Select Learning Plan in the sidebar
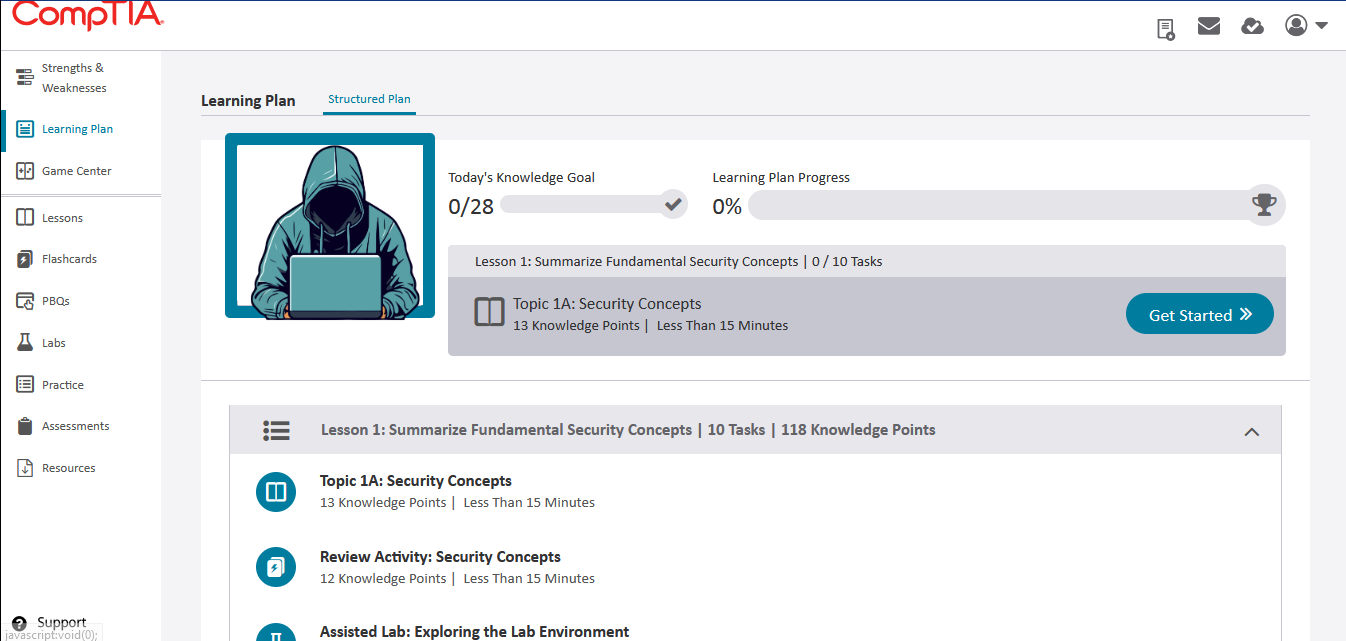The width and height of the screenshot is (1346, 641). pyautogui.click(x=77, y=128)
